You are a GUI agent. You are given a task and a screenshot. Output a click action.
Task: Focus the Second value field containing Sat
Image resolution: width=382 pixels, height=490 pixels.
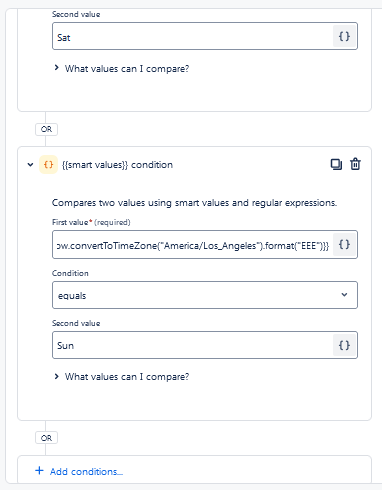(192, 36)
